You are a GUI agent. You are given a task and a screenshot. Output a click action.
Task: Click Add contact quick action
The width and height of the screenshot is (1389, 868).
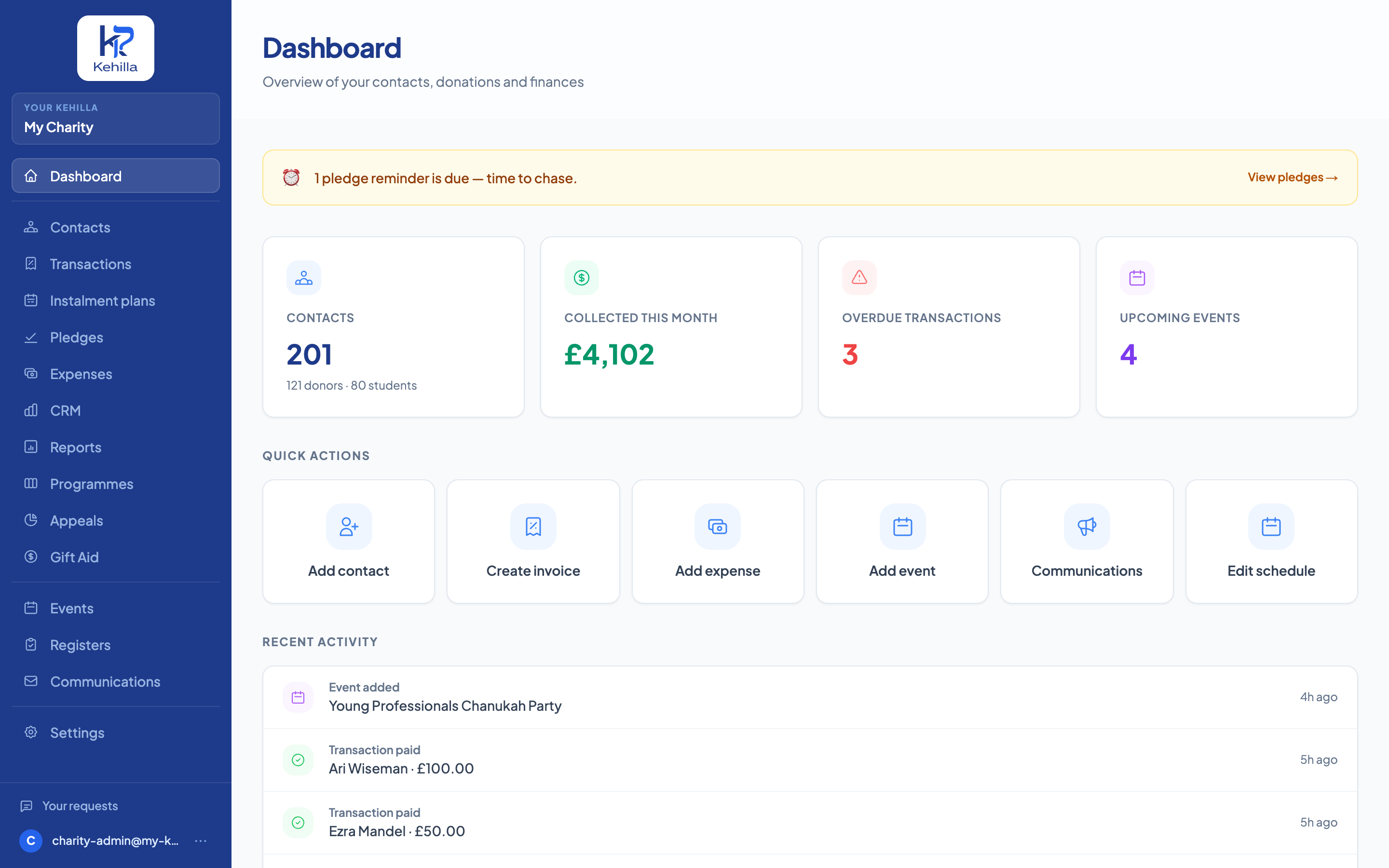pyautogui.click(x=348, y=542)
